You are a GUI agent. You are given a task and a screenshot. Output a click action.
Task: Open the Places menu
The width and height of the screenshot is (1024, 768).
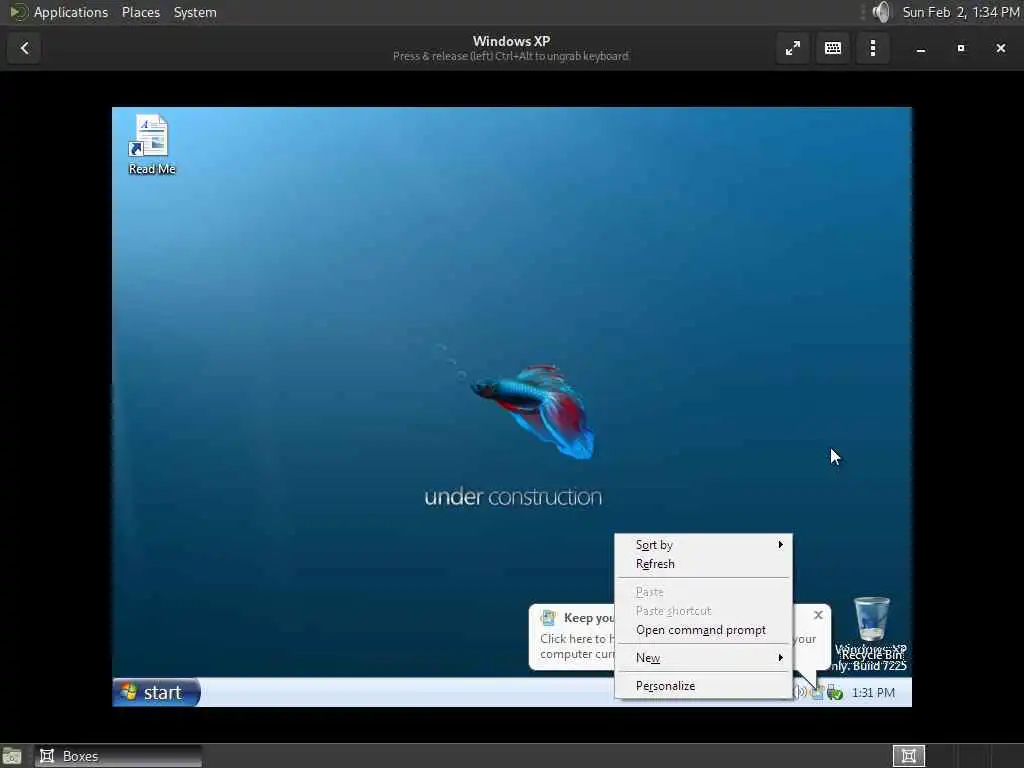tap(140, 12)
